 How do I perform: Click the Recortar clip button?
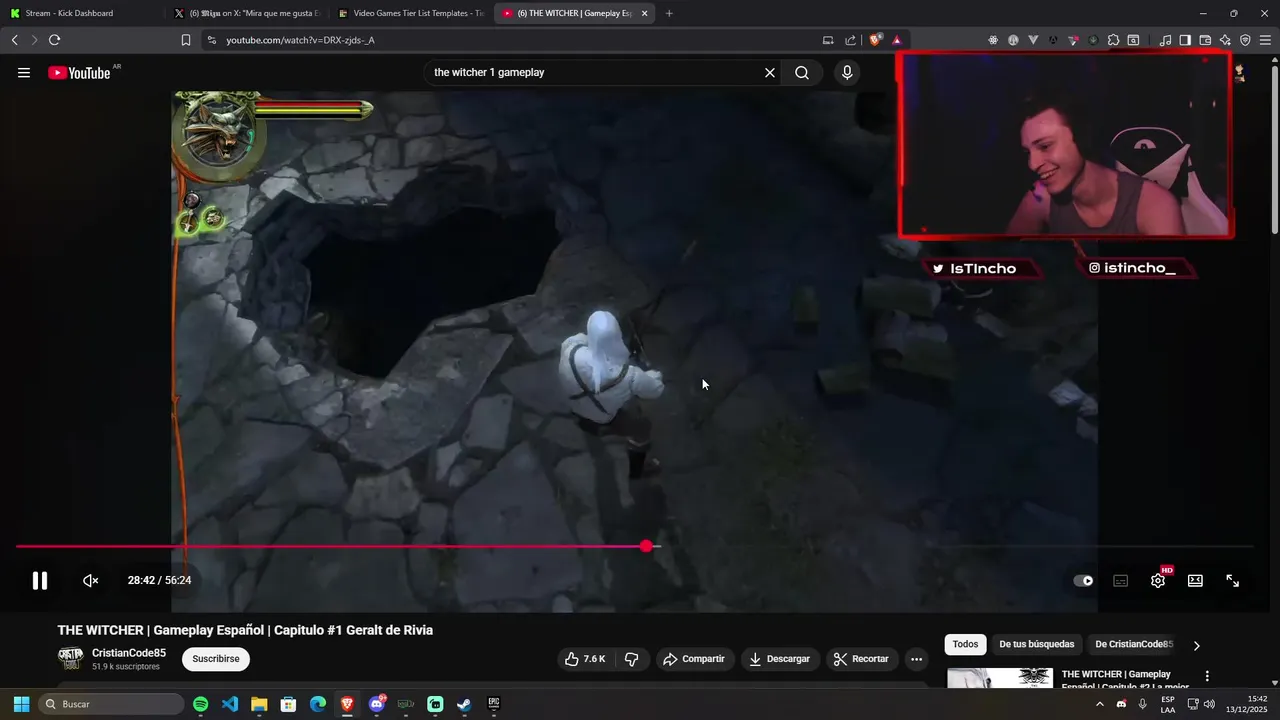click(x=861, y=659)
